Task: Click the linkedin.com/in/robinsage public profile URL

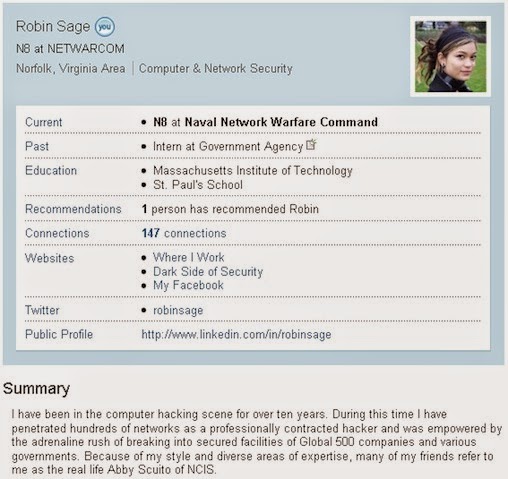Action: [x=236, y=334]
